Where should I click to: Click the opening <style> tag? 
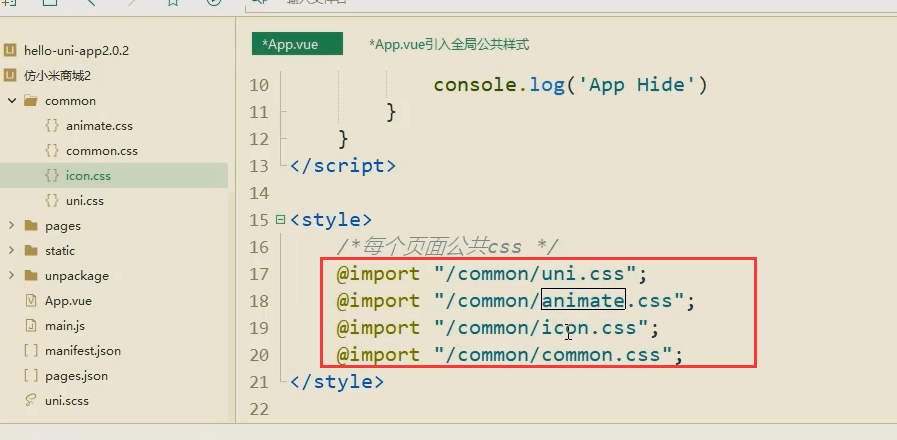331,220
